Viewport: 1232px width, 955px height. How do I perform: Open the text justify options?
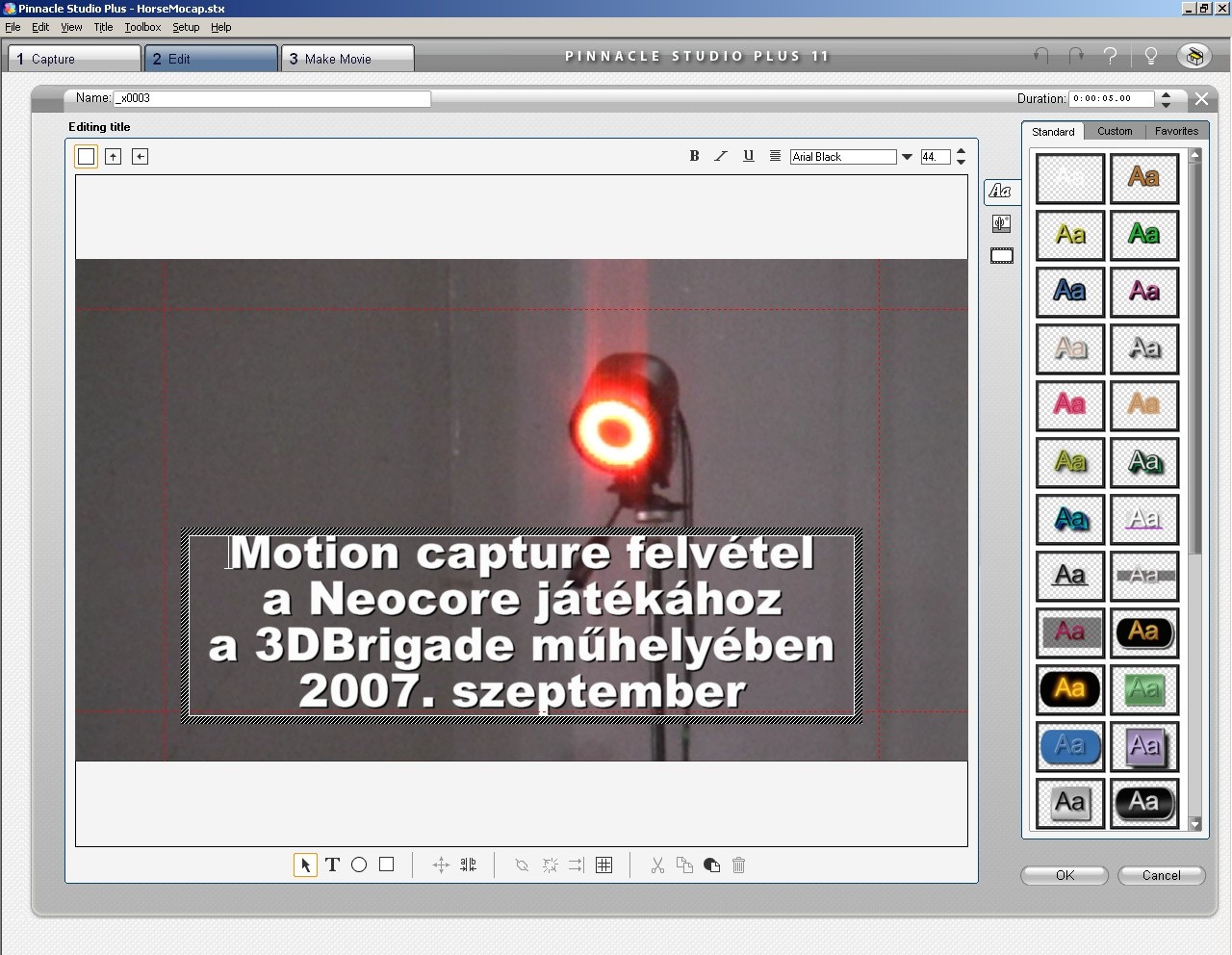(x=775, y=156)
